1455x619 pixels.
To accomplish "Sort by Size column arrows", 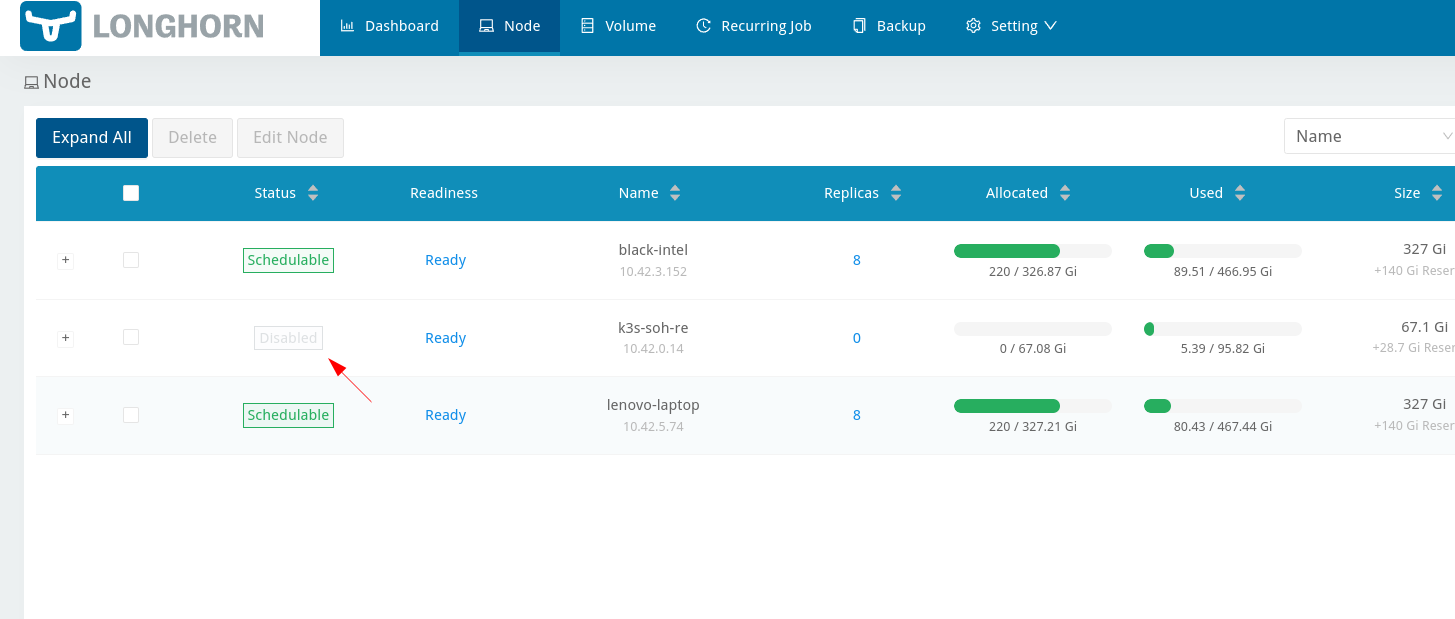I will tap(1437, 193).
